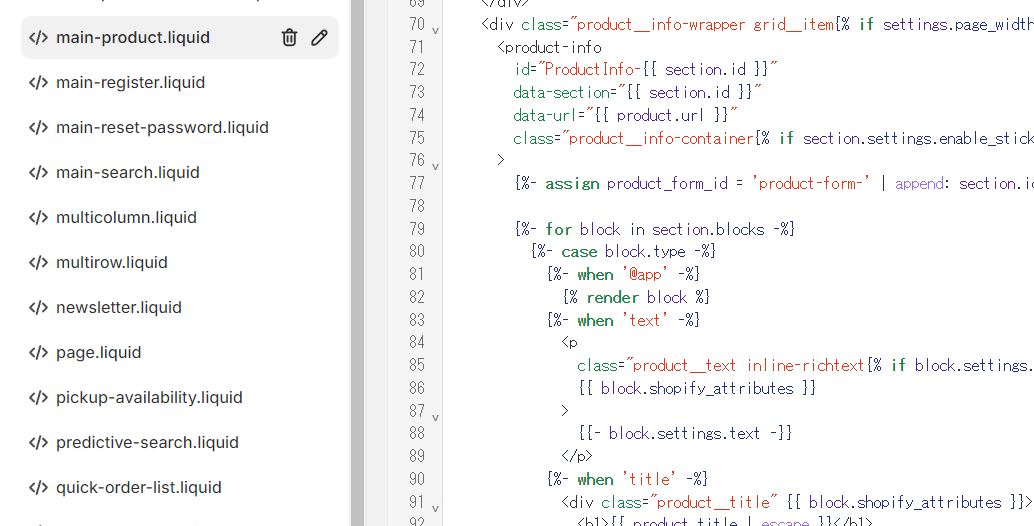Click 'data-url' attribute on line 74
Screen dimensions: 1034x526
[546, 115]
